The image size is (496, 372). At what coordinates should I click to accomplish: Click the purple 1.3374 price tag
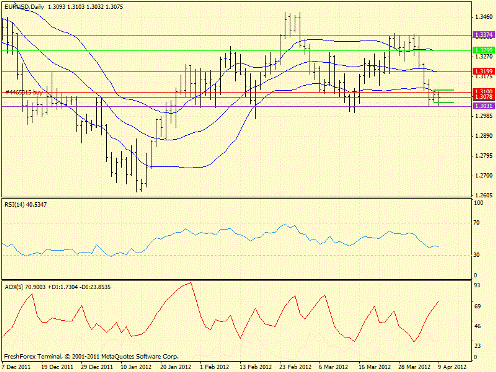click(484, 35)
